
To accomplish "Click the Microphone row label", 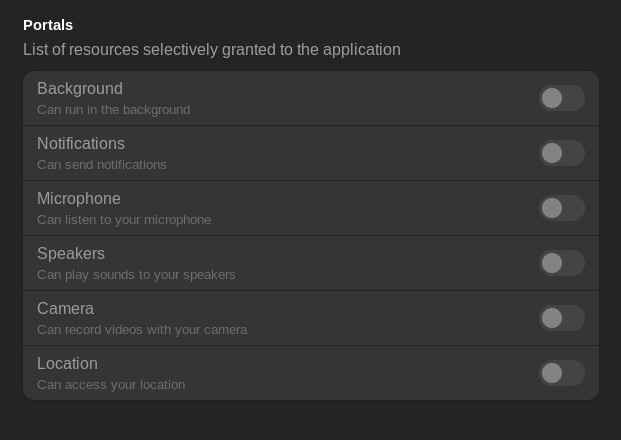I will pyautogui.click(x=79, y=199).
